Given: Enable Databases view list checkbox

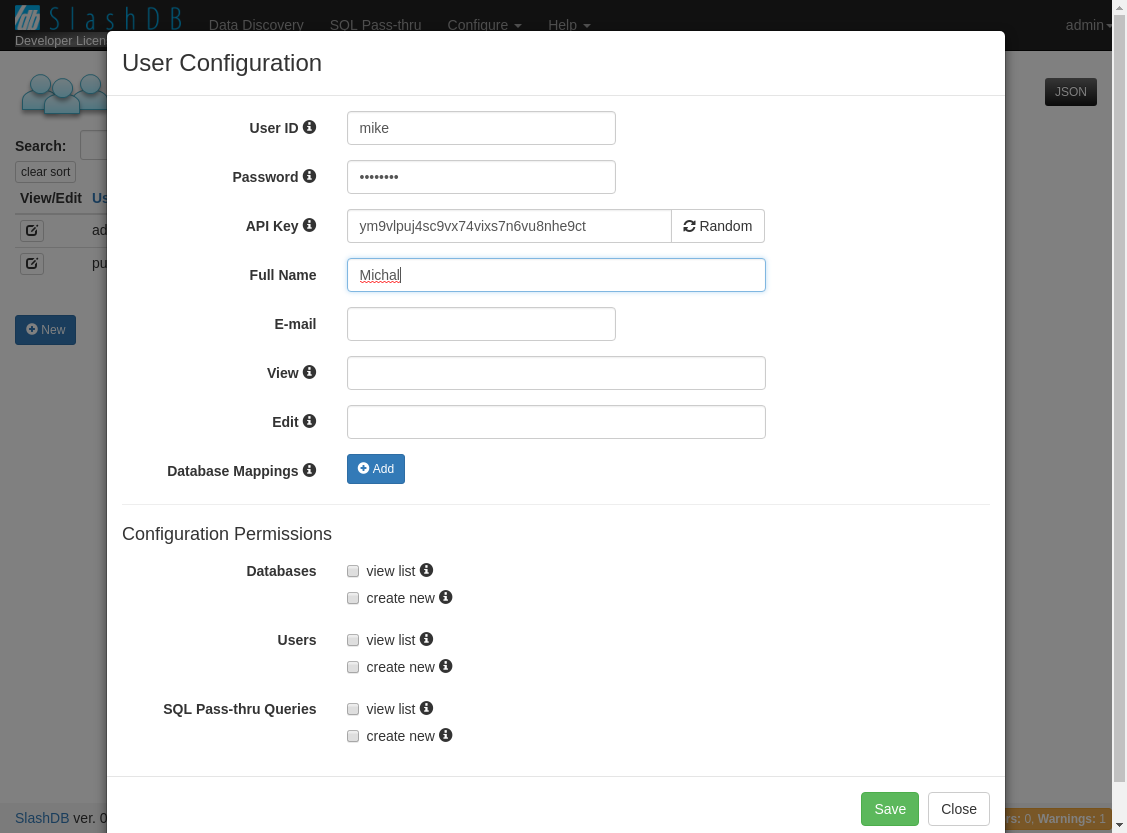Looking at the screenshot, I should pyautogui.click(x=353, y=571).
